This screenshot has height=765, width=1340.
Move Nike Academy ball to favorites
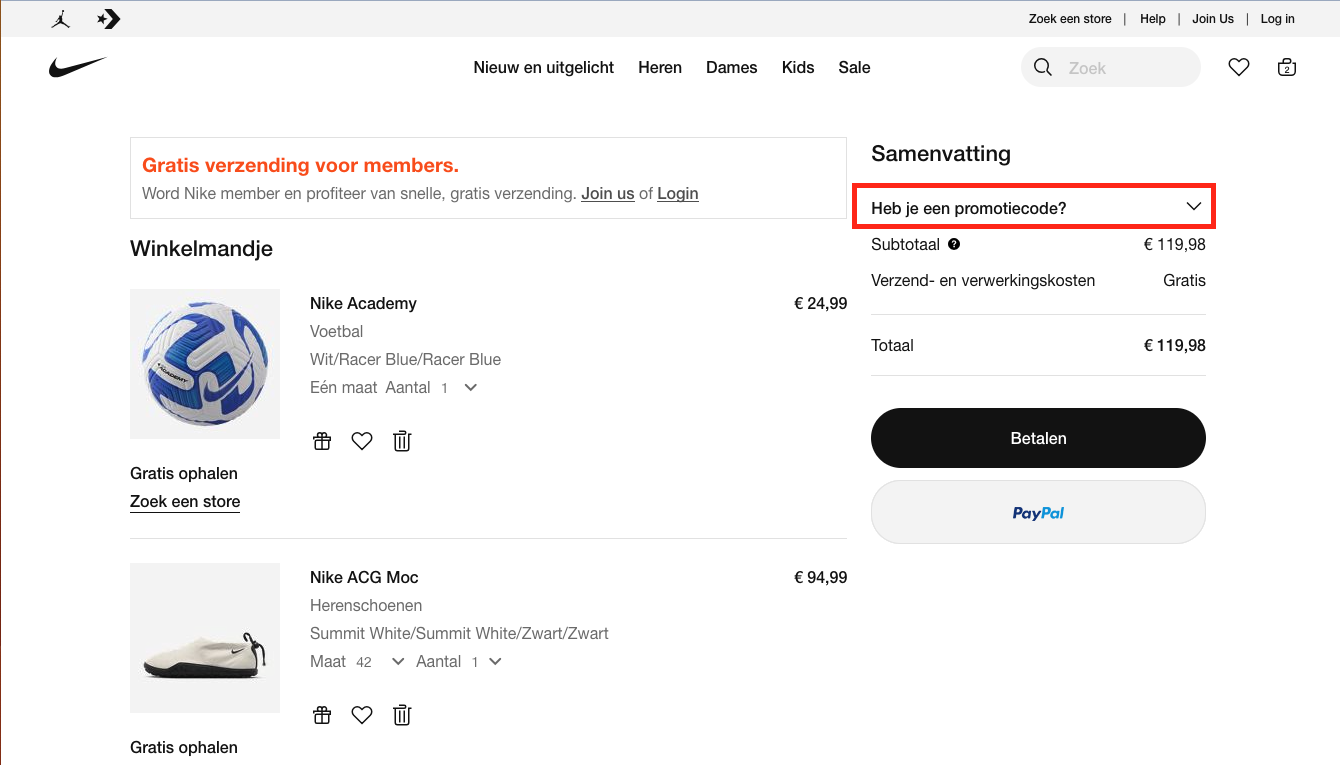pos(362,441)
